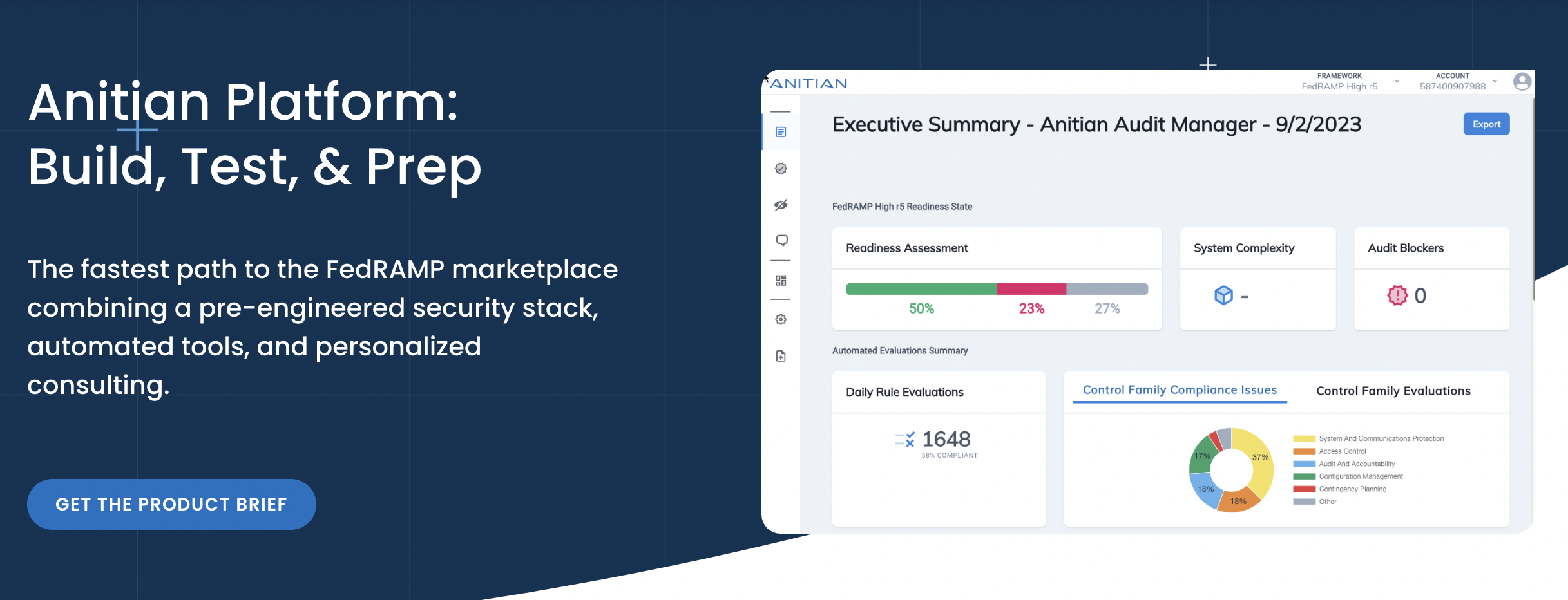
Task: Open the settings gear in sidebar
Action: pos(781,319)
